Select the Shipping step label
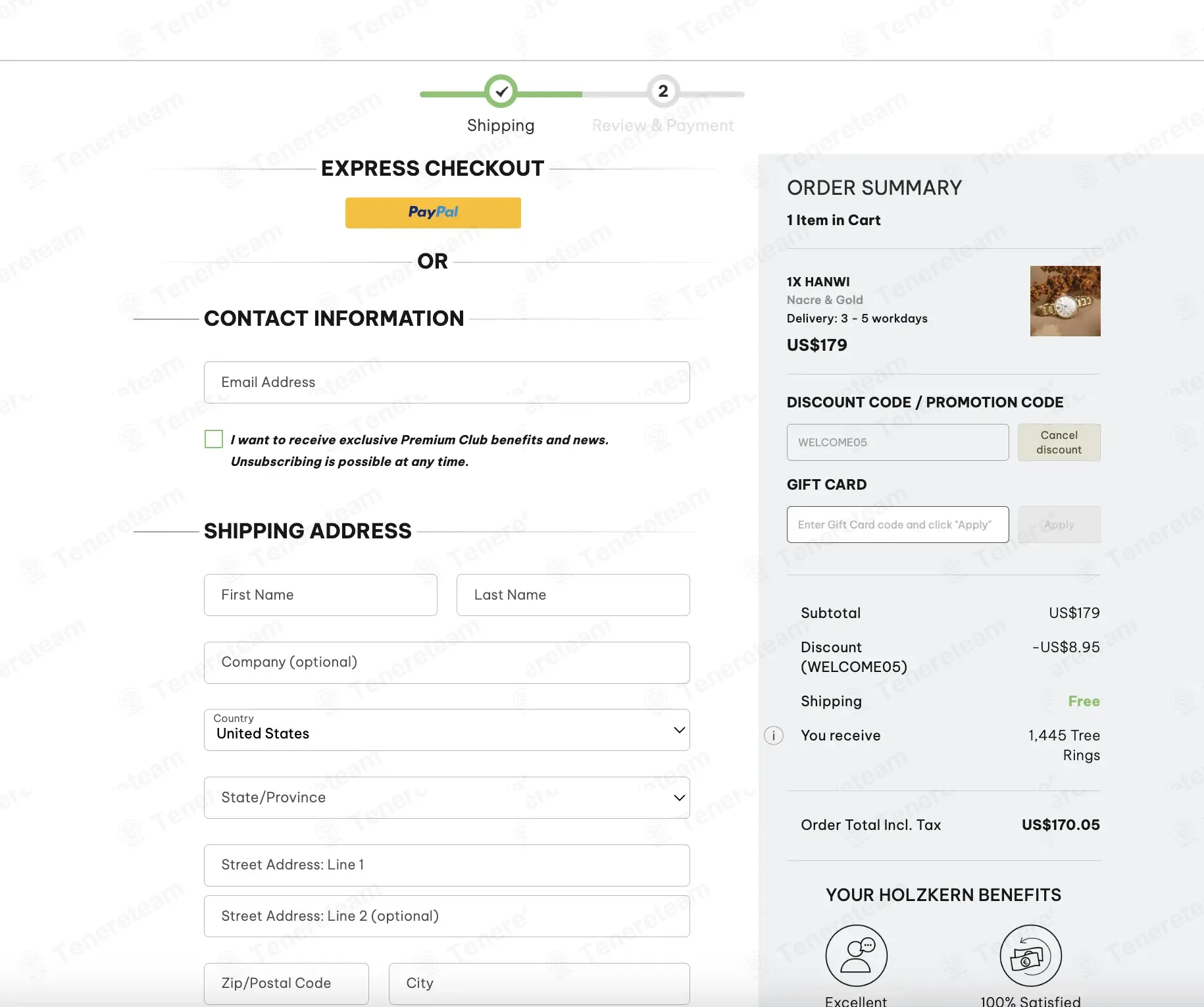Viewport: 1204px width, 1007px height. [501, 126]
